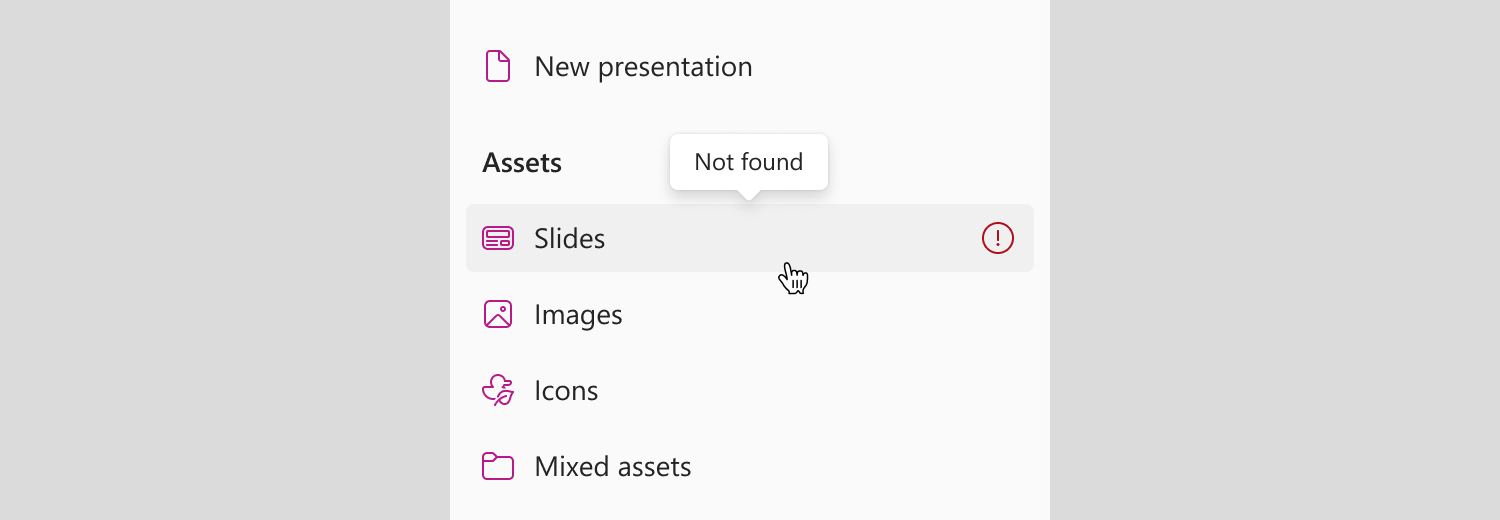Create a file via New presentation row
This screenshot has height=520, width=1500.
point(750,66)
